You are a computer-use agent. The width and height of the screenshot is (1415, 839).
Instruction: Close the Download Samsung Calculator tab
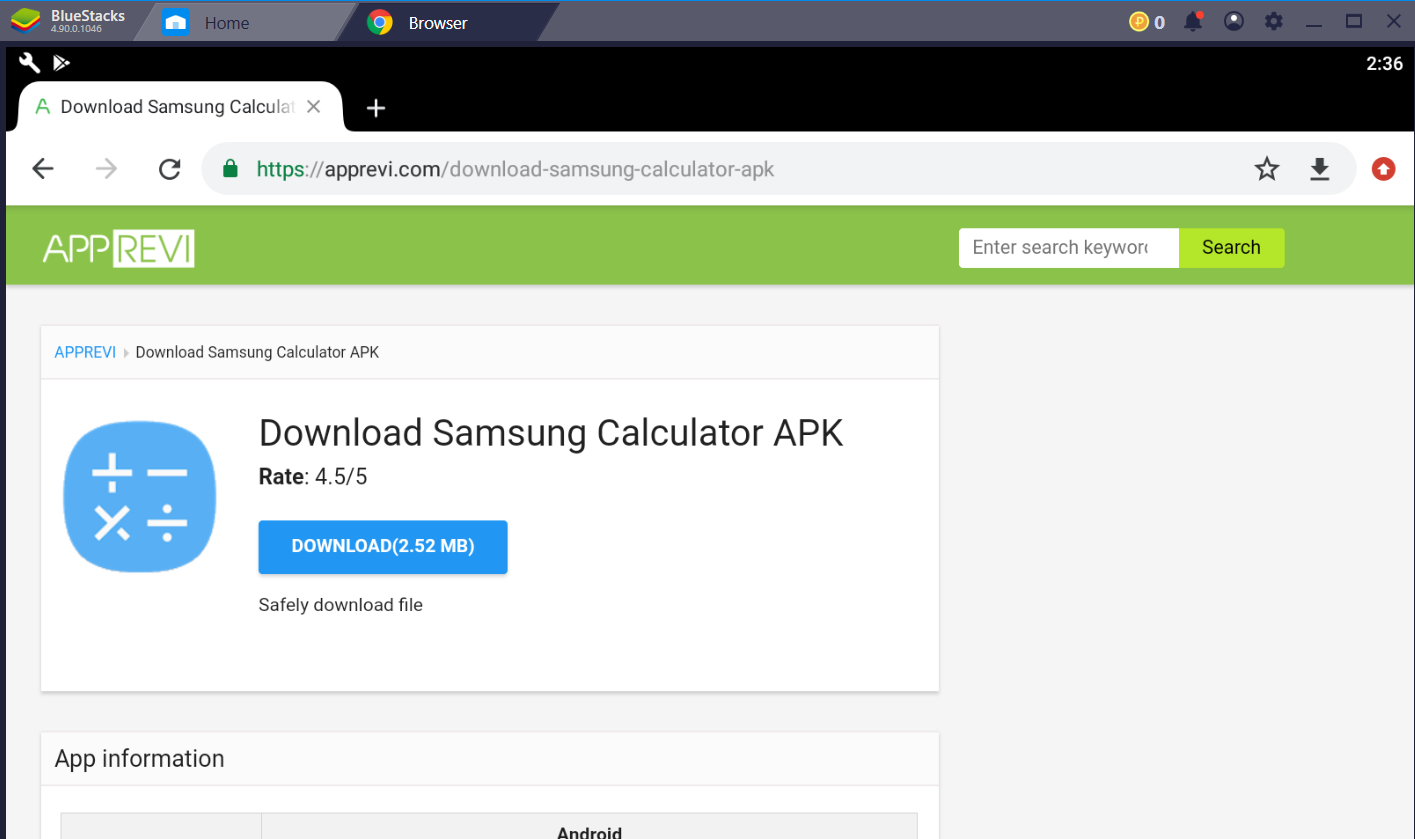tap(314, 107)
